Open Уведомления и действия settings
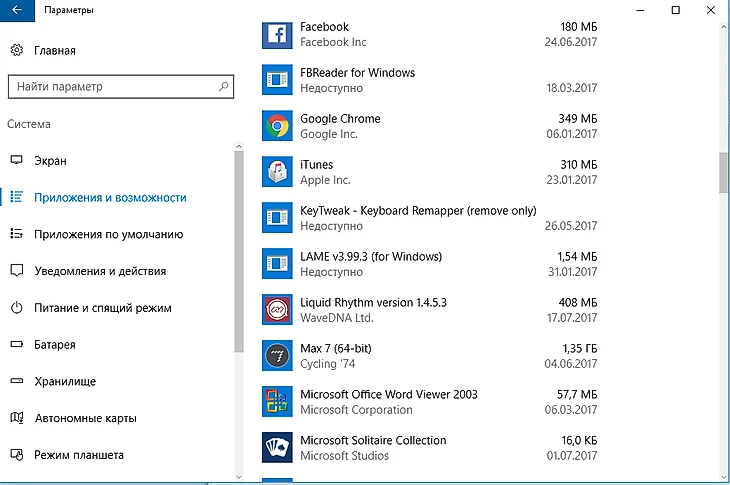This screenshot has width=730, height=485. [x=100, y=271]
